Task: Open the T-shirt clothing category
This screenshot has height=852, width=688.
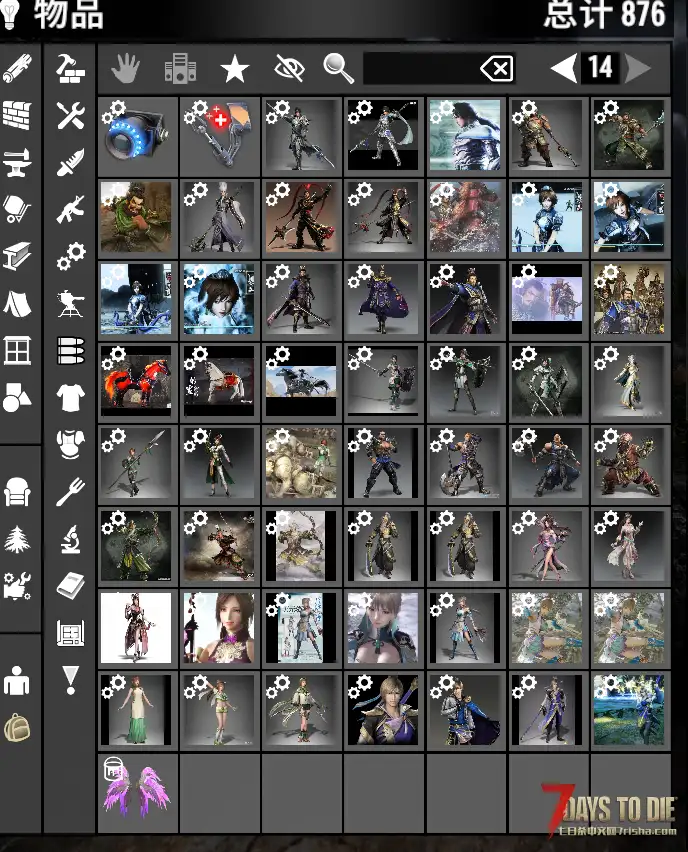Action: coord(71,397)
